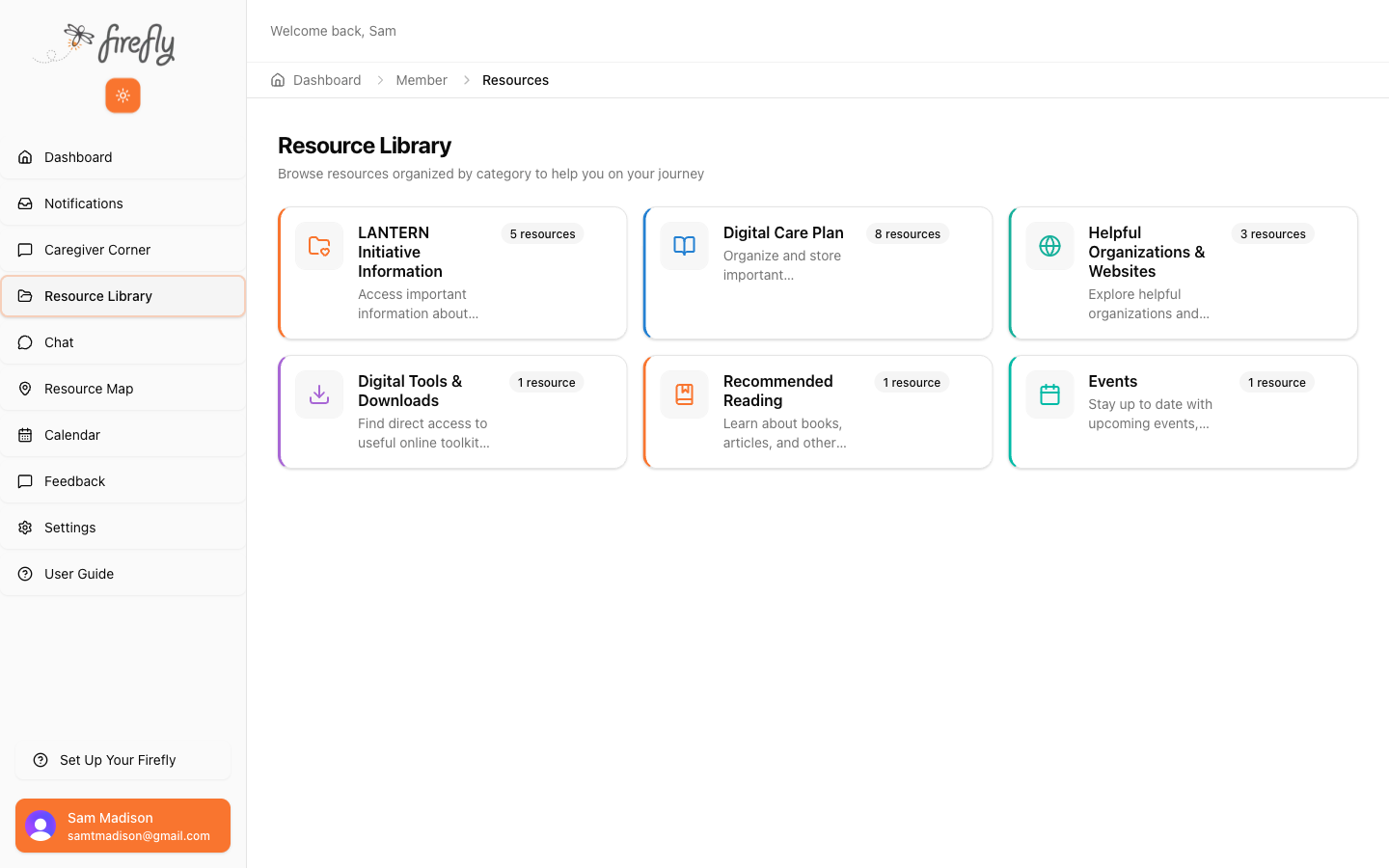1389x868 pixels.
Task: Navigate to Dashboard via the breadcrumb
Action: point(327,80)
